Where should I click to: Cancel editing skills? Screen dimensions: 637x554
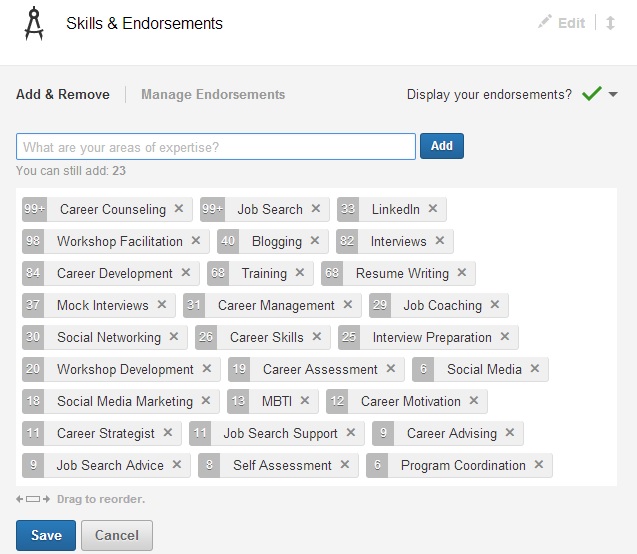117,535
